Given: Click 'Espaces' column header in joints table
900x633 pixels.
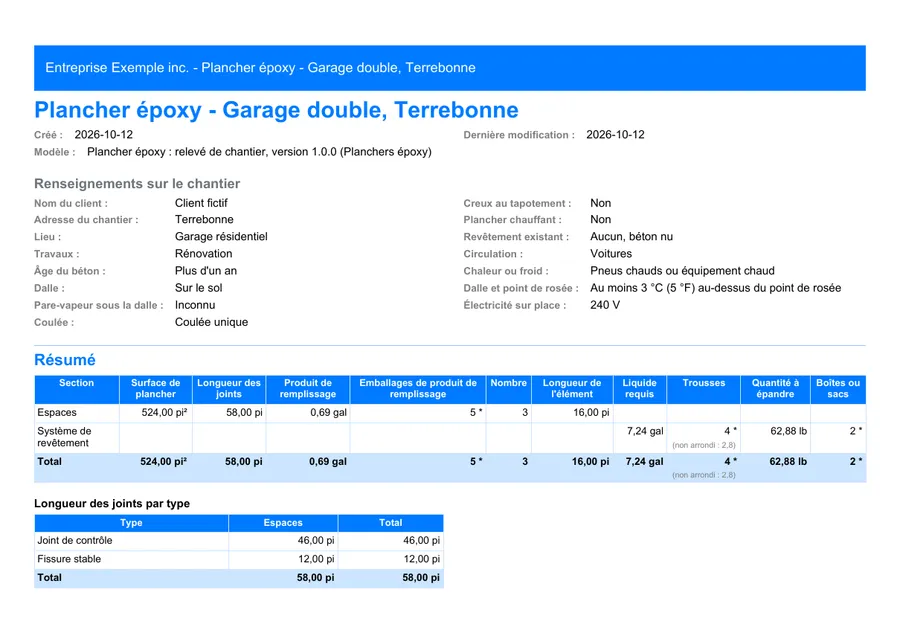Looking at the screenshot, I should (283, 523).
